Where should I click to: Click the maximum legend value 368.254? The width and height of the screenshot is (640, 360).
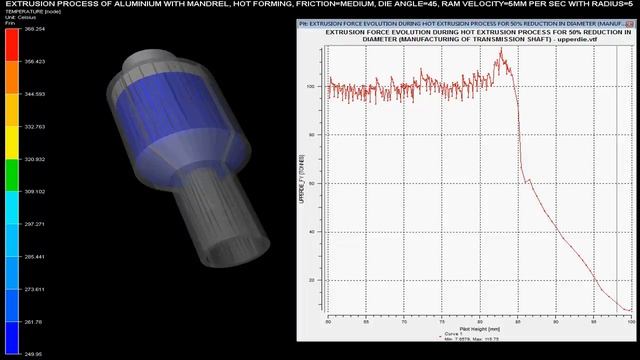point(35,29)
